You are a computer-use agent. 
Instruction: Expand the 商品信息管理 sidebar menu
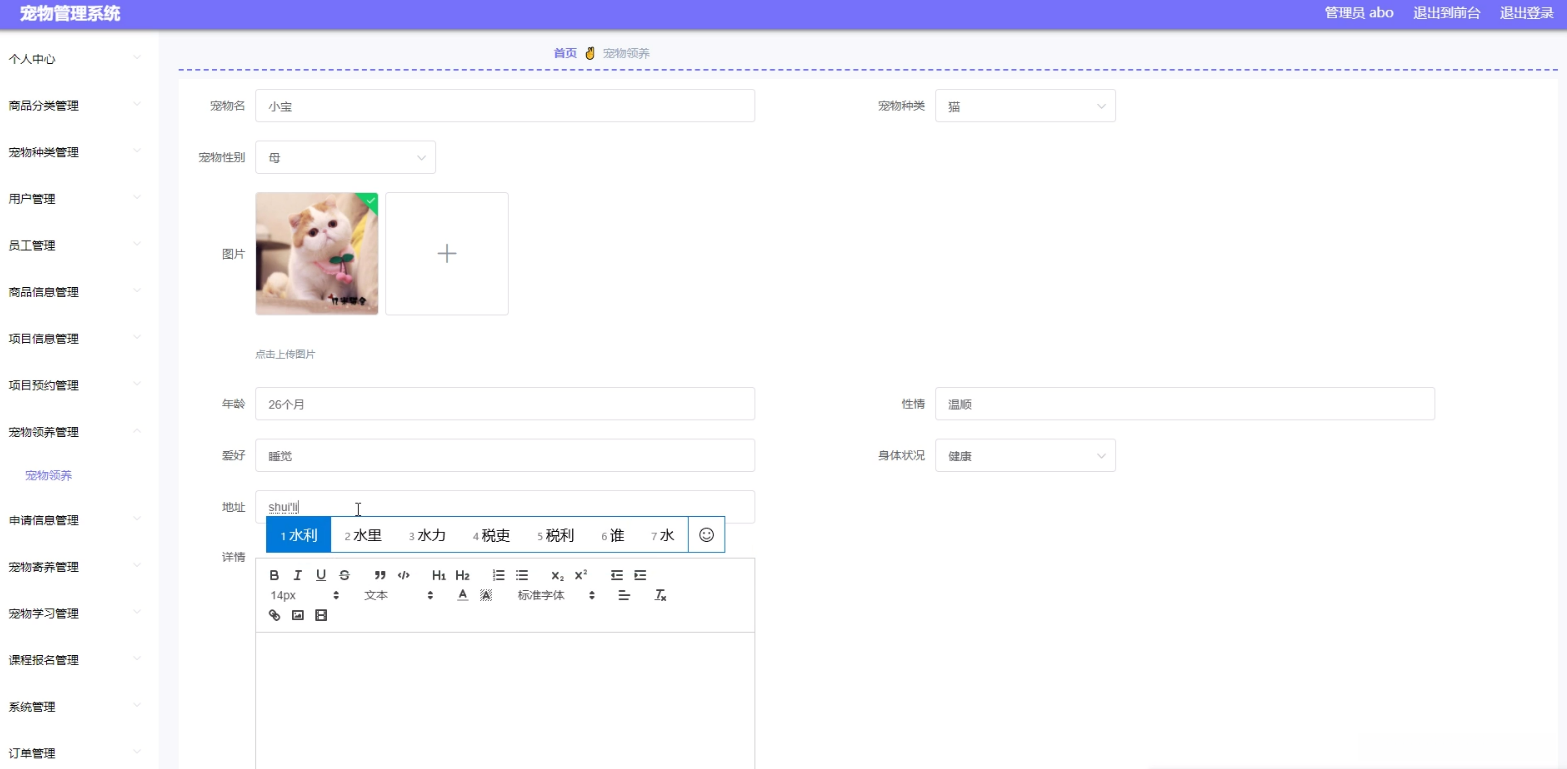tap(79, 292)
